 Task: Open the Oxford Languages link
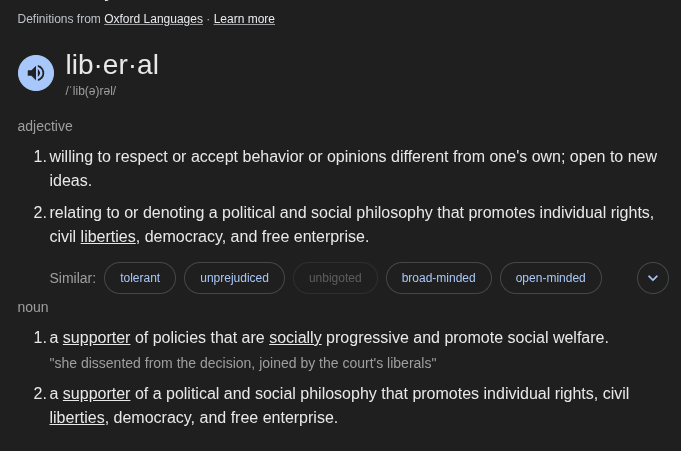(x=153, y=19)
